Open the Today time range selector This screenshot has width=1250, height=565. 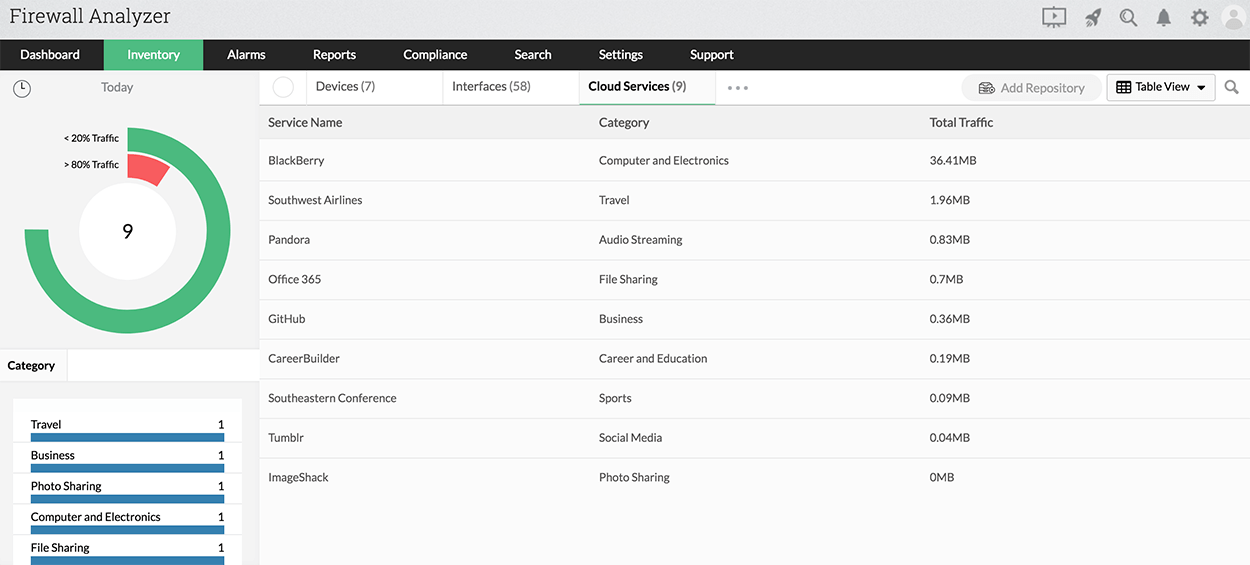117,88
